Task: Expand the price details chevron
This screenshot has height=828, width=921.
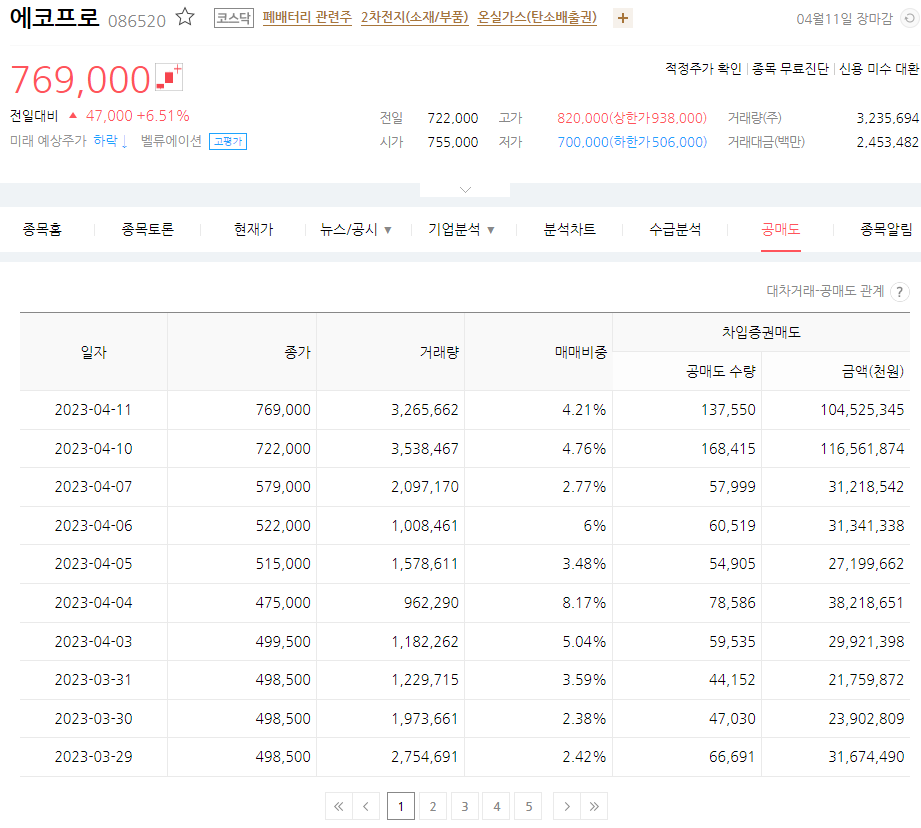Action: (465, 190)
